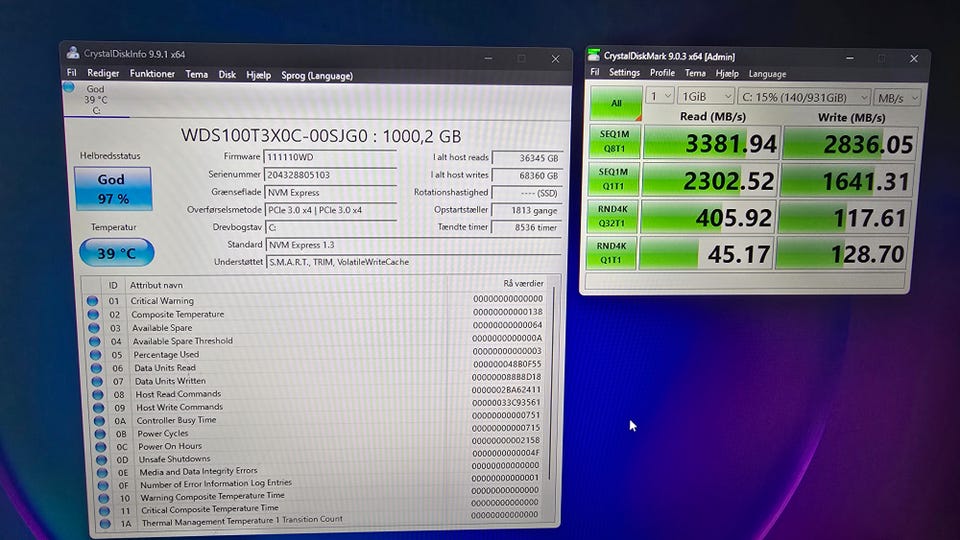Run the SEQ1M Q1T1 test
The width and height of the screenshot is (960, 540).
613,179
